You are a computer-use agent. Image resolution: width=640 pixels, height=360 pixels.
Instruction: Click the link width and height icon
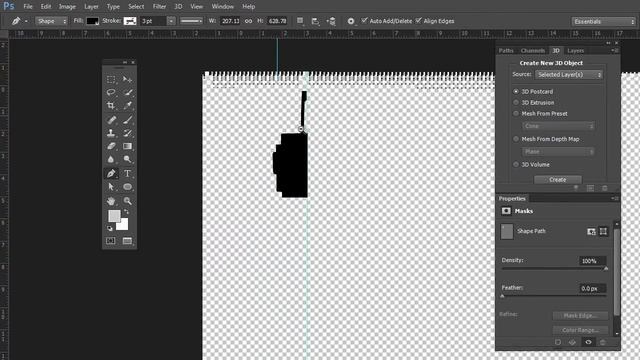(x=248, y=21)
